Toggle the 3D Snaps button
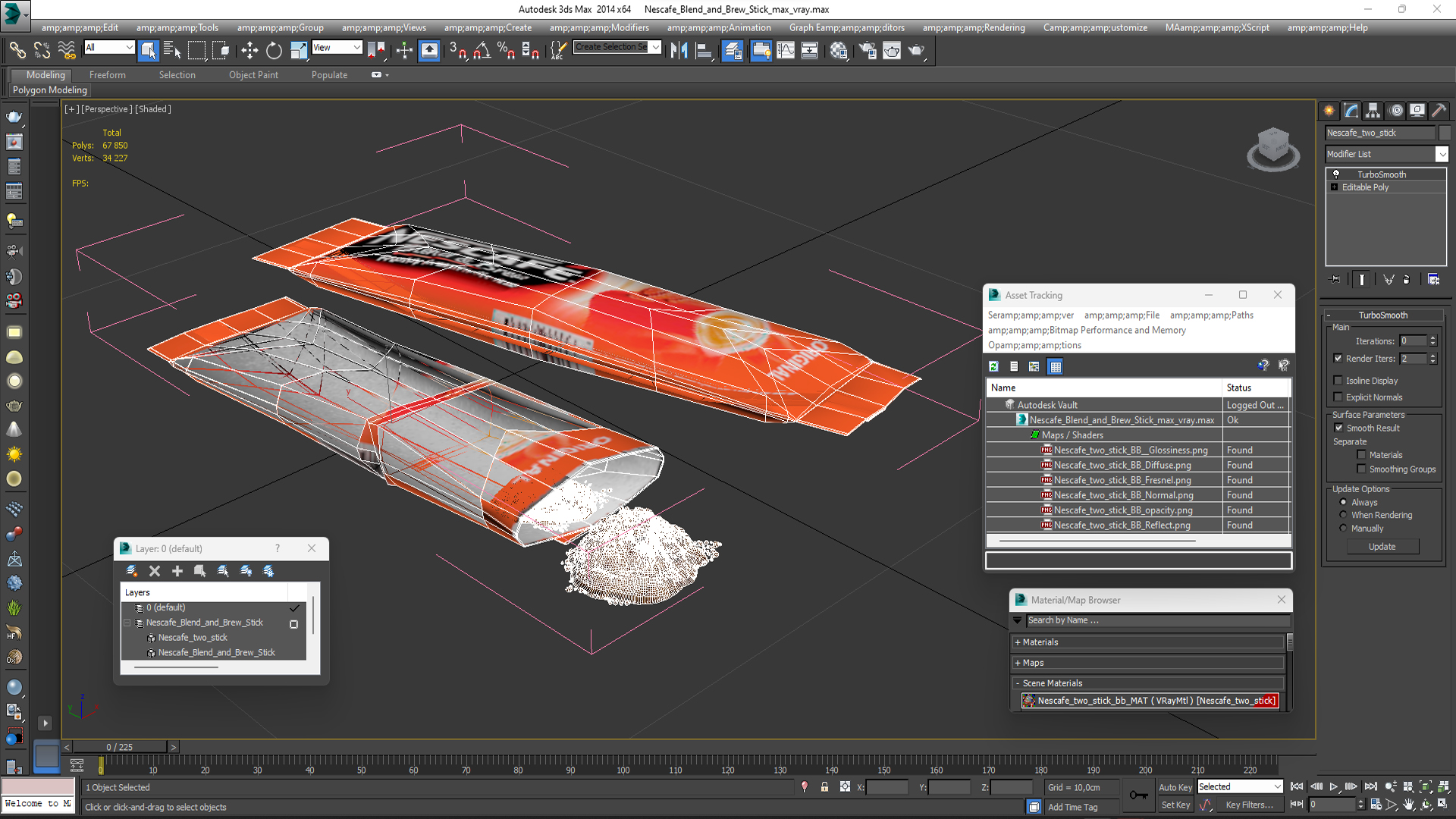This screenshot has height=819, width=1456. pos(458,50)
